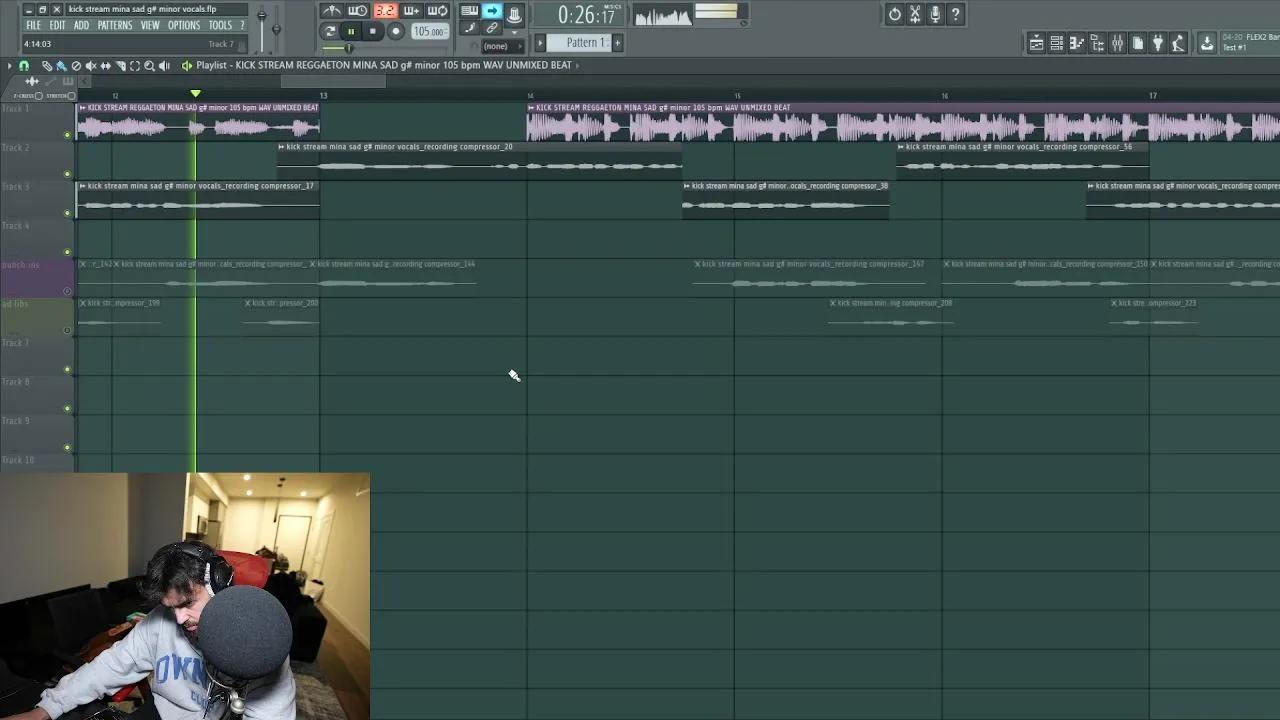Screen dimensions: 1280x720
Task: Open the OPTIONS menu
Action: click(x=184, y=25)
